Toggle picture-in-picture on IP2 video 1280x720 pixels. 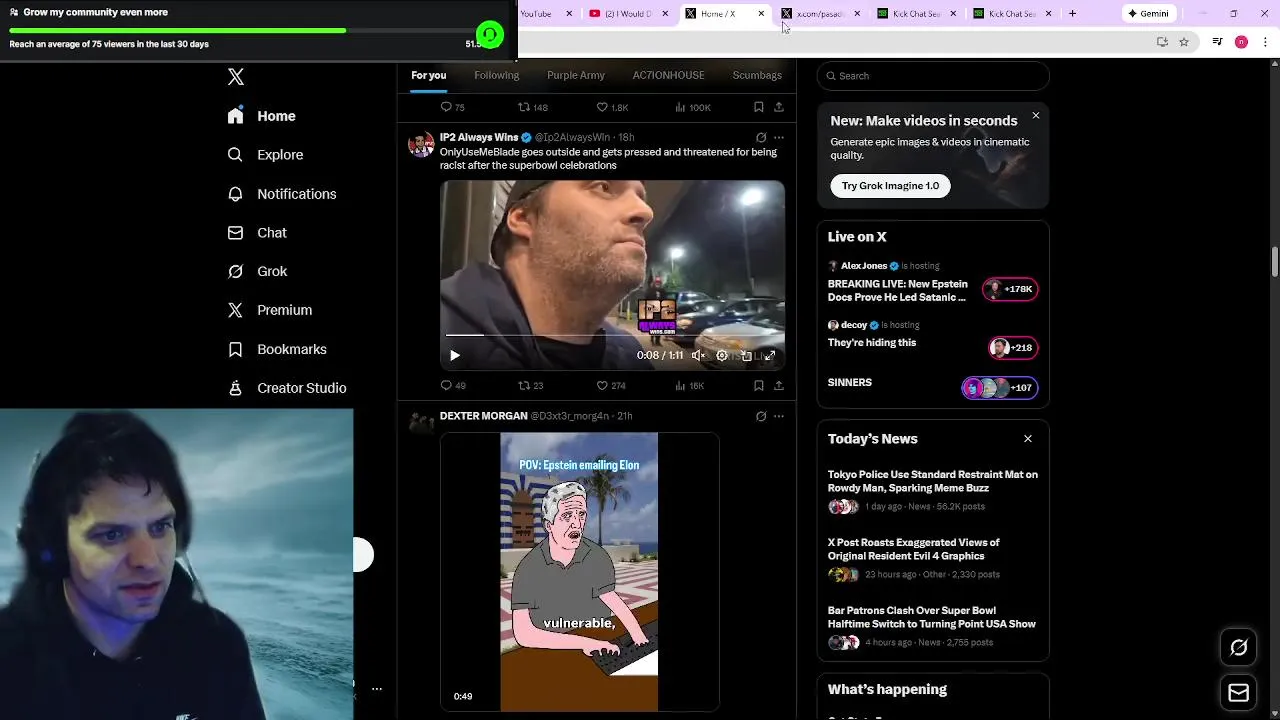point(746,355)
